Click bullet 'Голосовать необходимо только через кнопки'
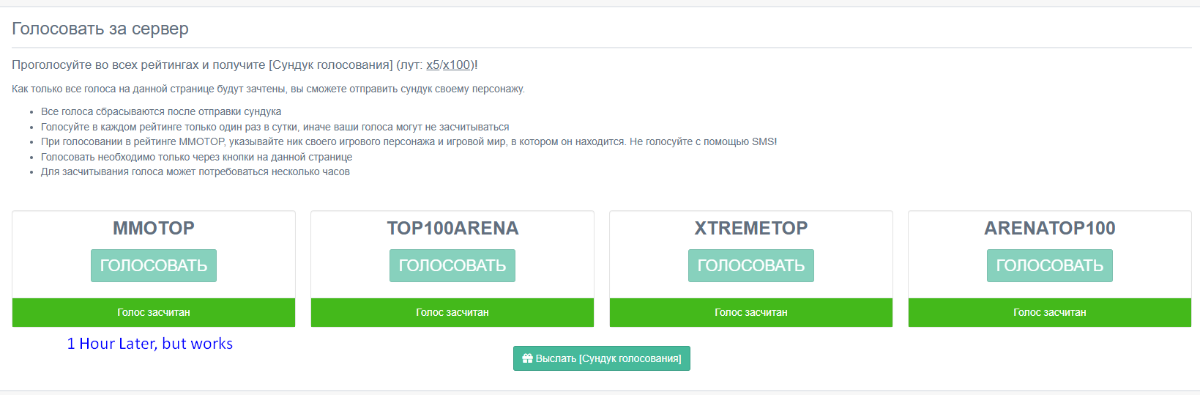The image size is (1200, 395). pos(197,157)
